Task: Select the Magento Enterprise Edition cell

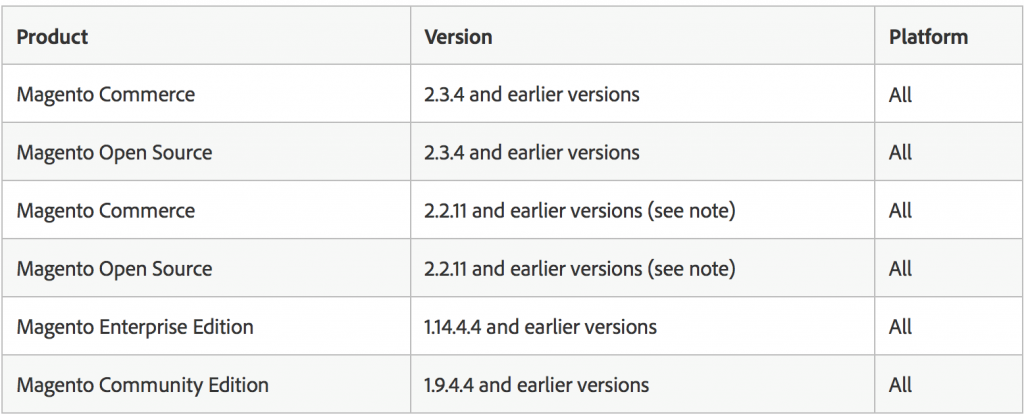Action: tap(206, 326)
